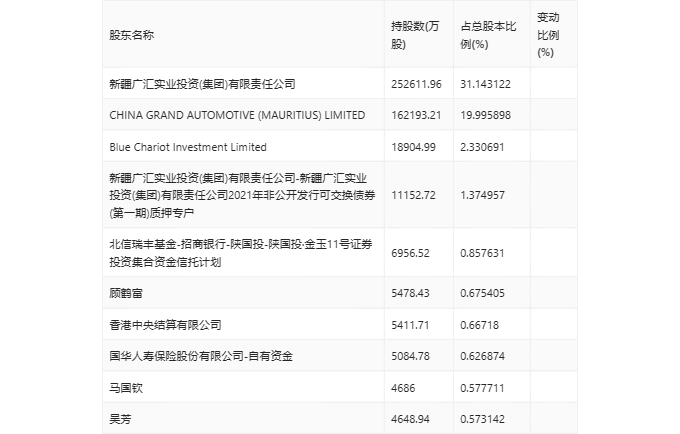Image resolution: width=680 pixels, height=434 pixels.
Task: Click the percentage 0.66718
Action: point(479,325)
